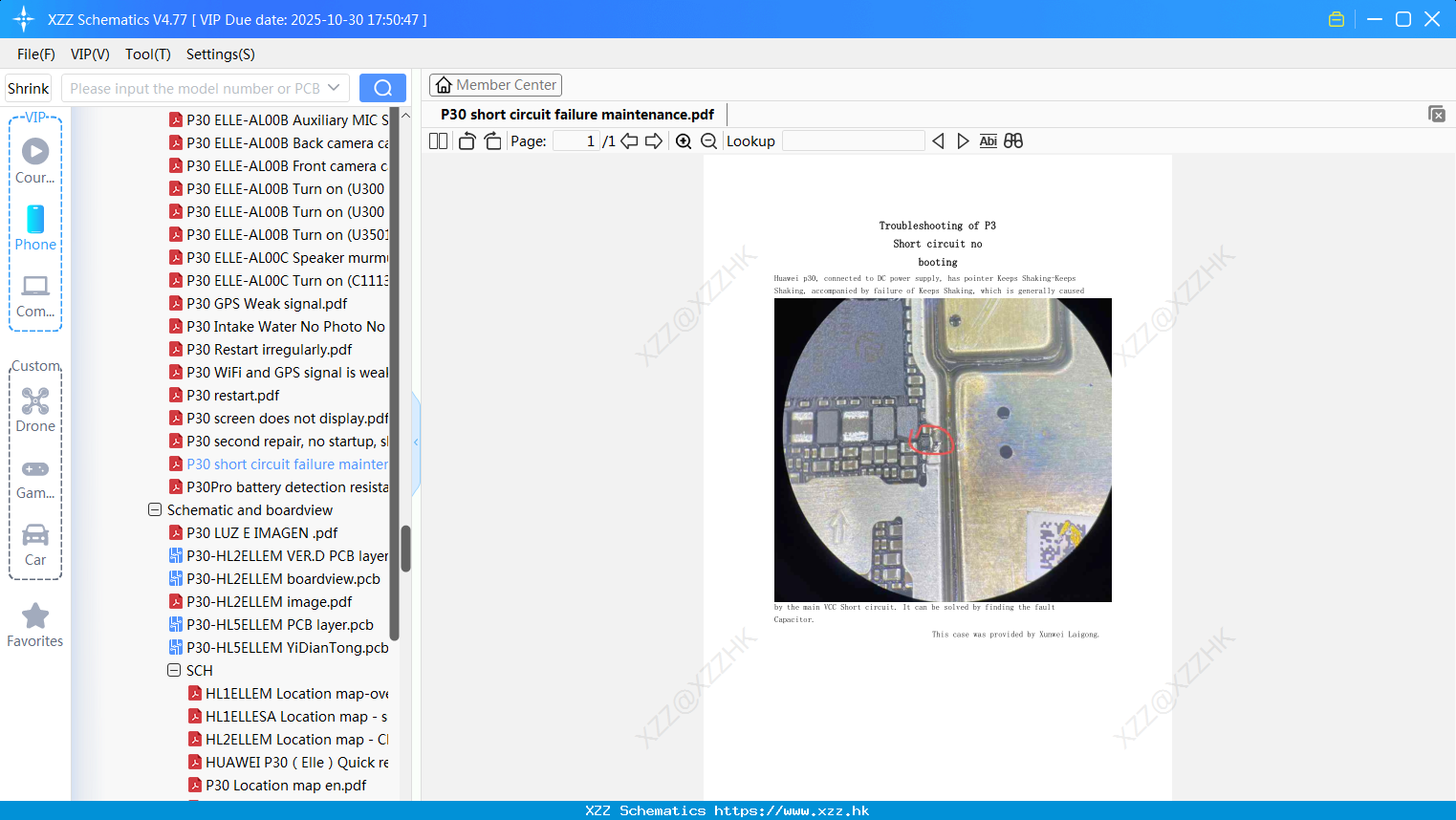Close the PDF tab panel icon
The image size is (1456, 820).
1437,114
